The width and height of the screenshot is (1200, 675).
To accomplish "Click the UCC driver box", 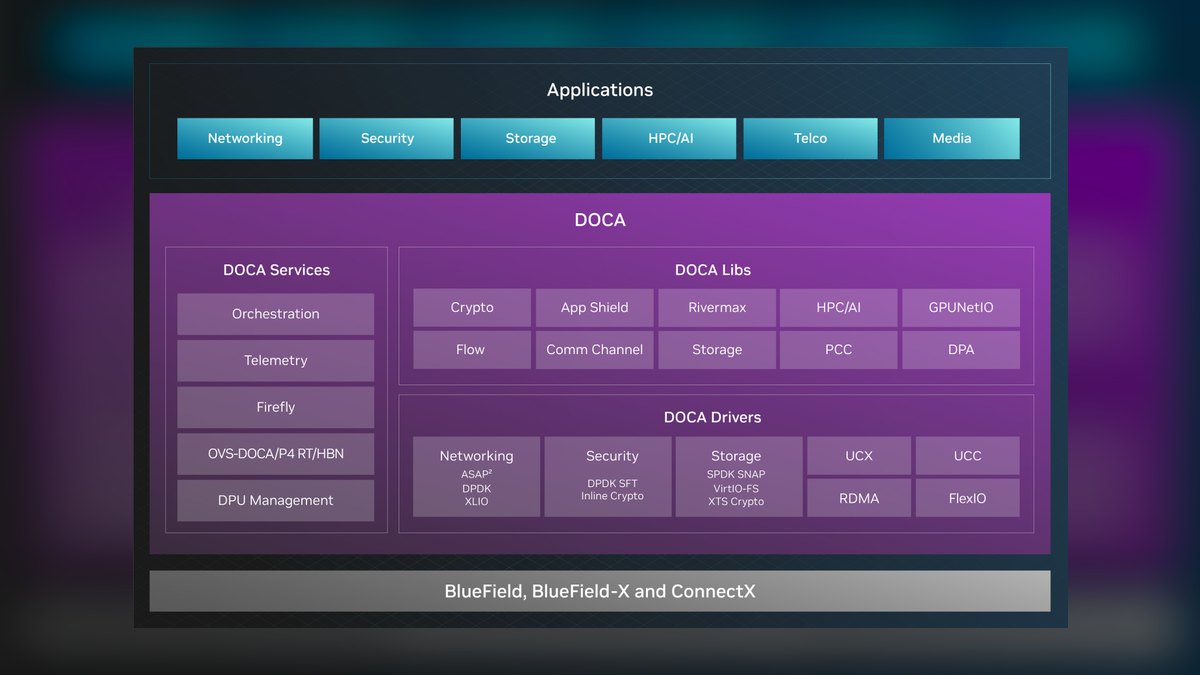I will (968, 456).
